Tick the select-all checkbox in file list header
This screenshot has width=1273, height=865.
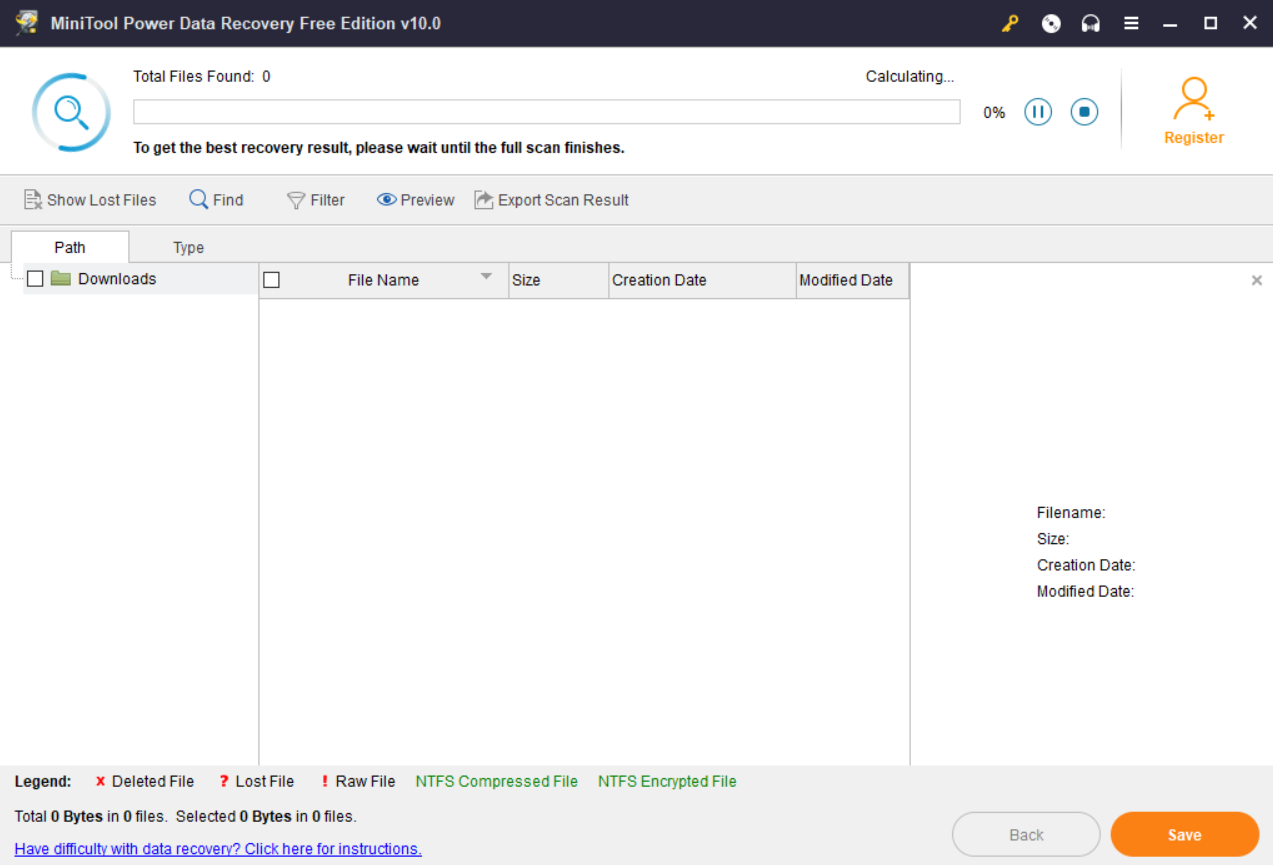click(x=271, y=280)
